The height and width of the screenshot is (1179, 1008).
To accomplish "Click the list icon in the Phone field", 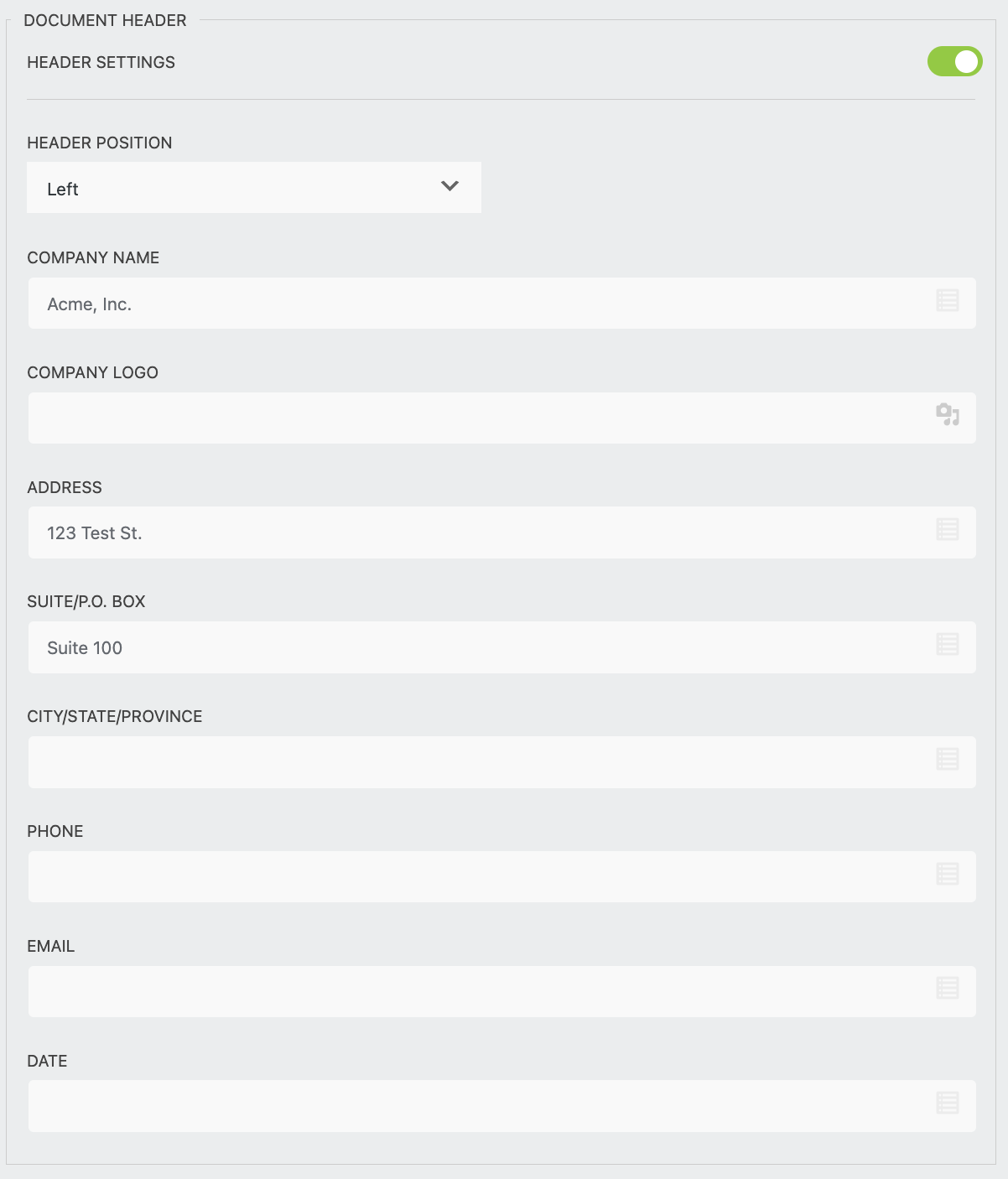I will click(x=947, y=874).
